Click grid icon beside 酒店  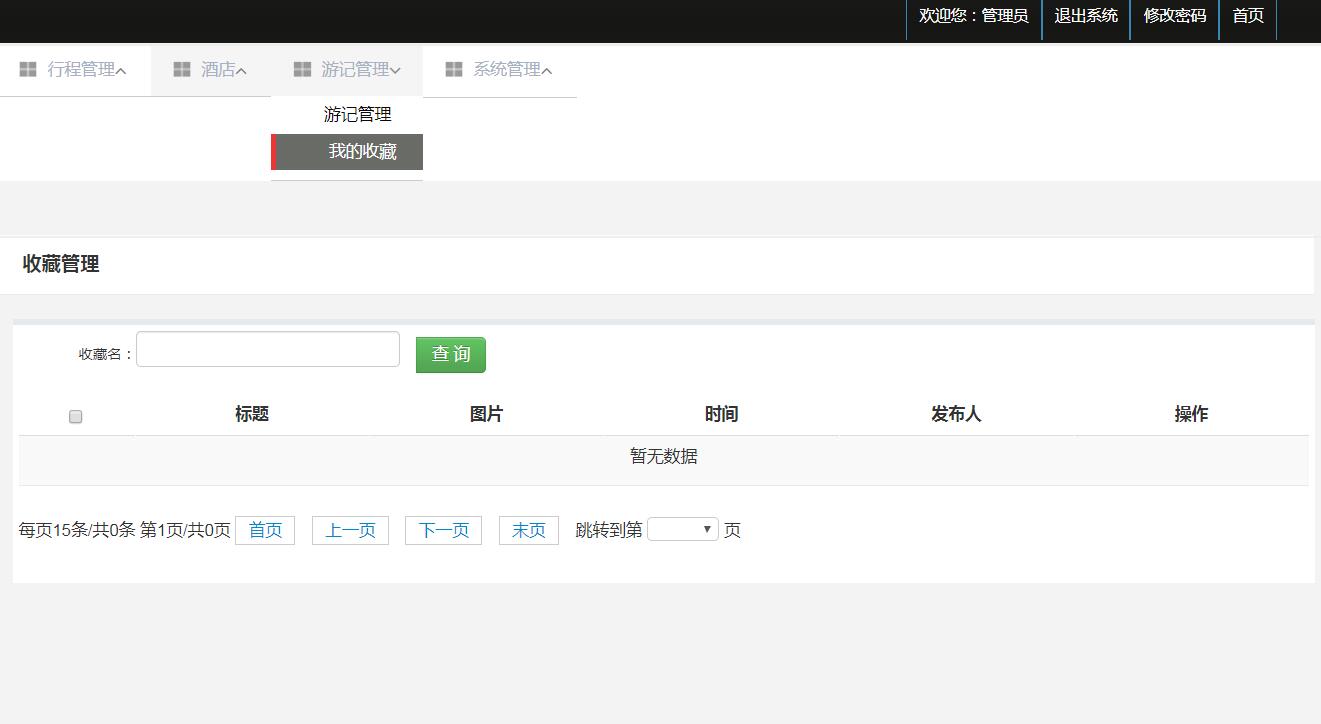[182, 69]
